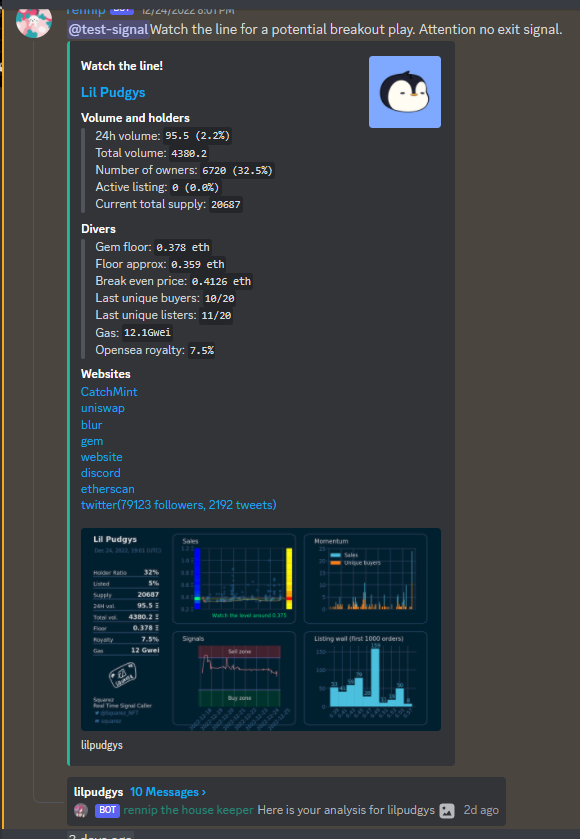Click the rennip bot avatar

point(34,20)
